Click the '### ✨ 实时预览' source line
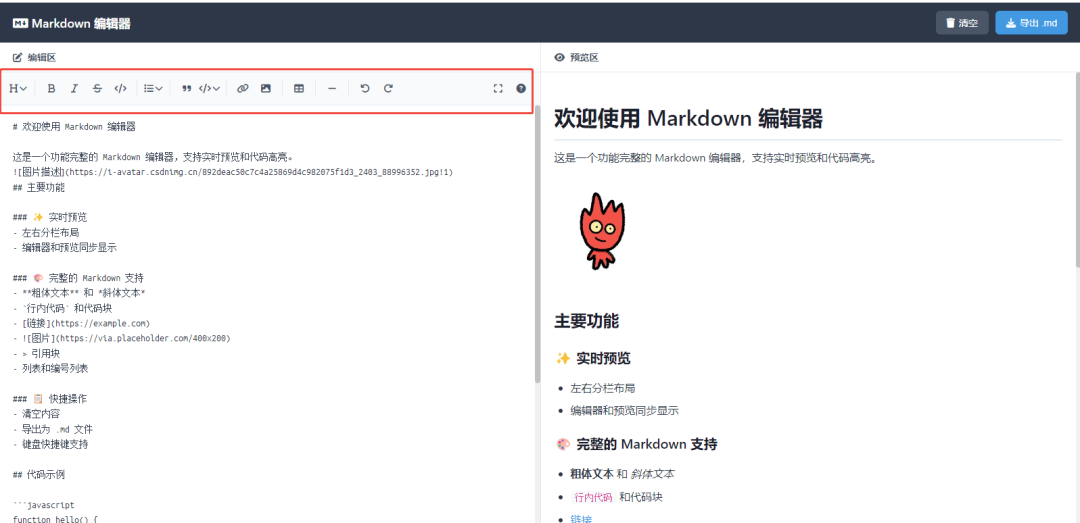 [50, 218]
